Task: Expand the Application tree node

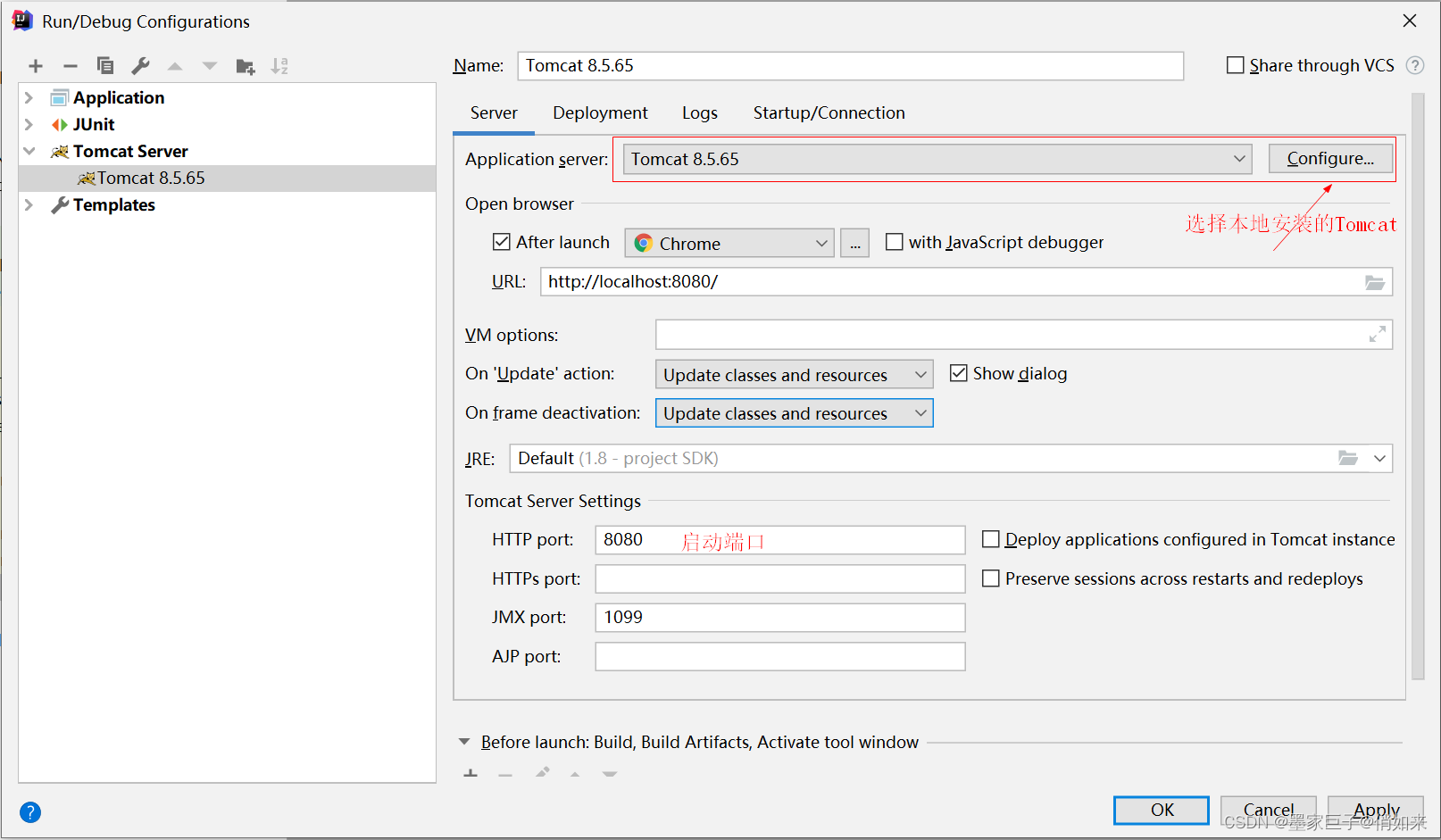Action: tap(29, 97)
